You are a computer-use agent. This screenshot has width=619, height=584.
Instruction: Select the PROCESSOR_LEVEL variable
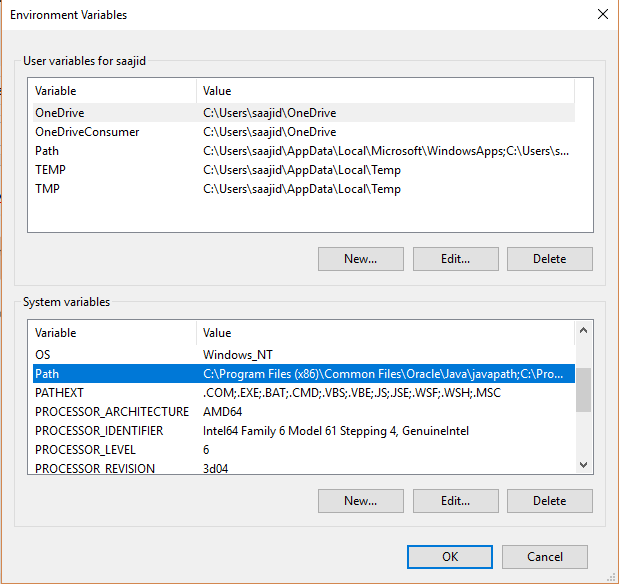point(304,449)
